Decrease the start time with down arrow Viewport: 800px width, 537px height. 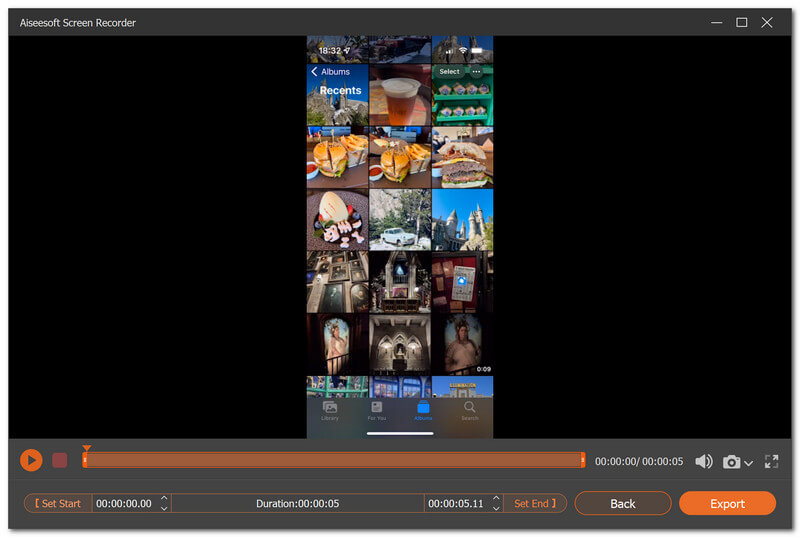point(164,508)
